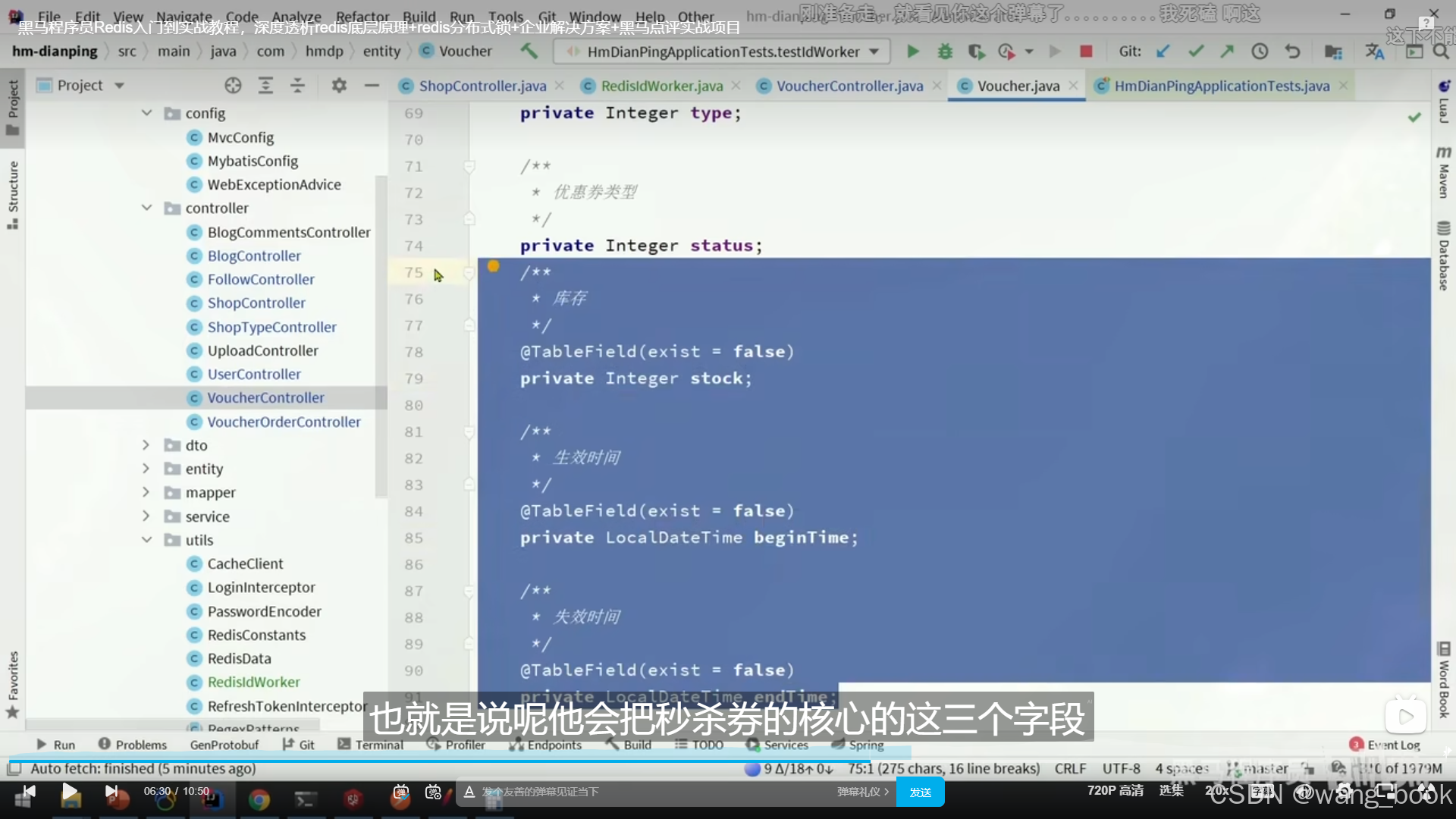Screen dimensions: 1456x819
Task: Expand the dto folder
Action: (x=146, y=445)
